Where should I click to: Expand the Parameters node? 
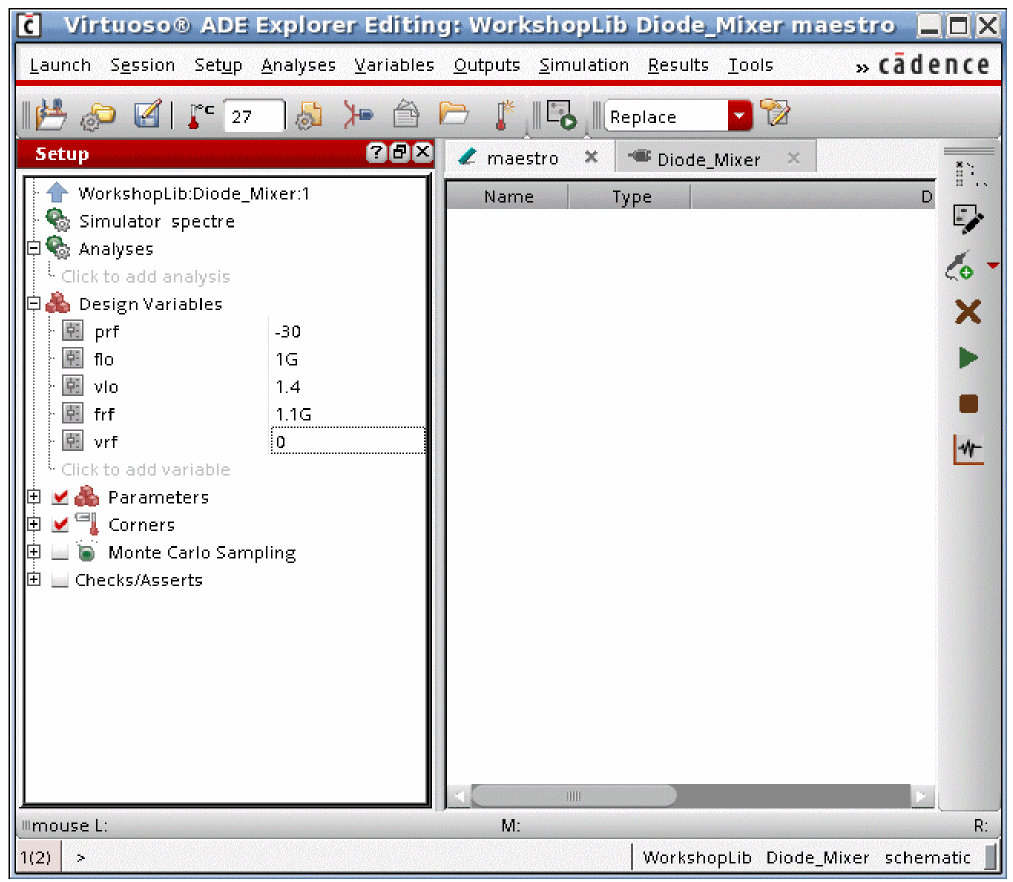34,496
